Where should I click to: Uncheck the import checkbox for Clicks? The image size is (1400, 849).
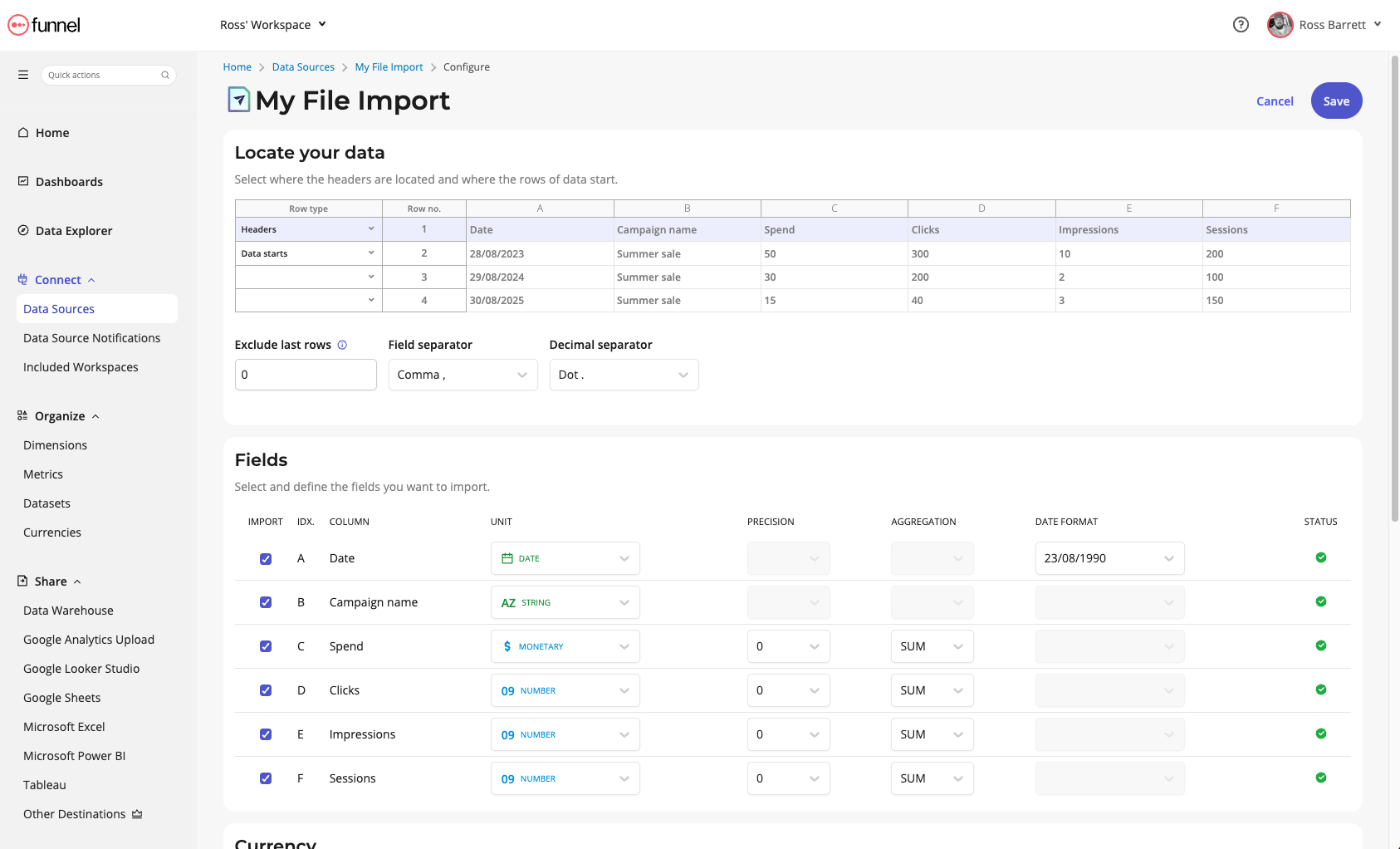[x=266, y=690]
